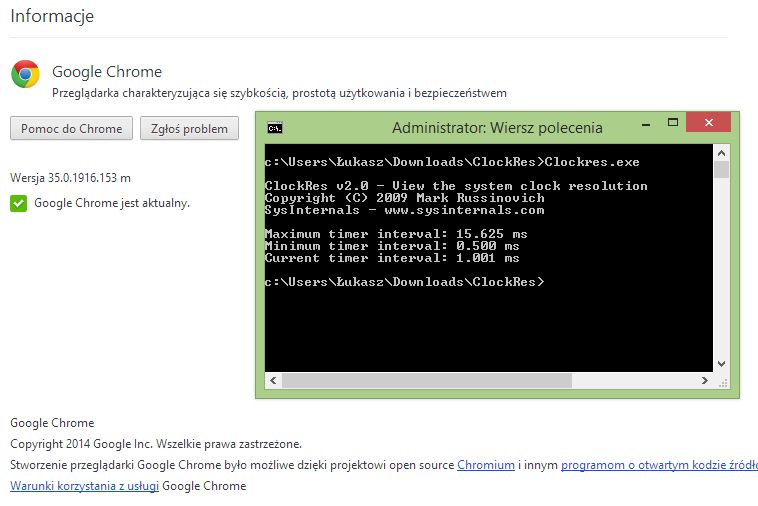Click the 'Zgłoś problem' button

190,128
